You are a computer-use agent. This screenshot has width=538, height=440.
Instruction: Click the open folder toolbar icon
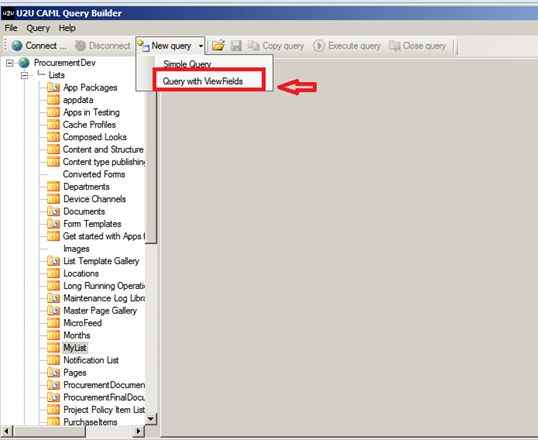pos(218,45)
